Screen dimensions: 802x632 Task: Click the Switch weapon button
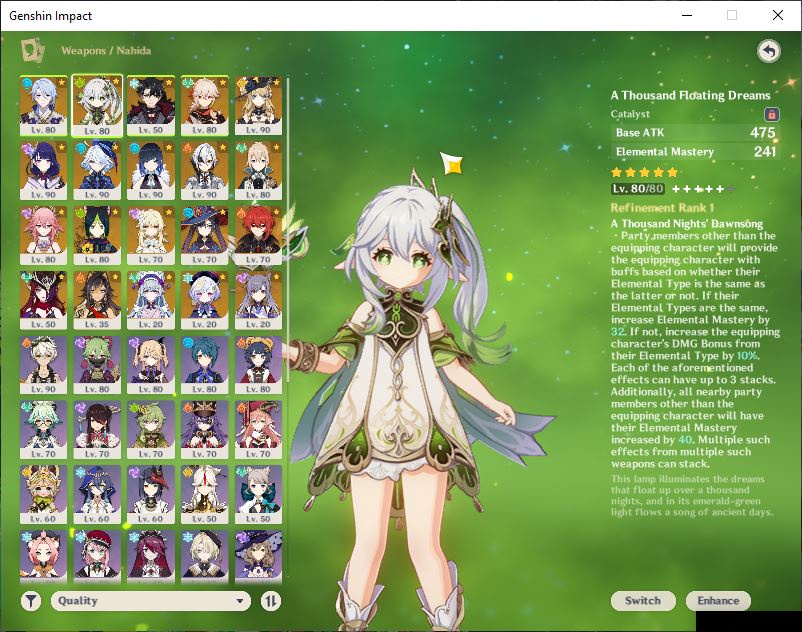pos(643,601)
